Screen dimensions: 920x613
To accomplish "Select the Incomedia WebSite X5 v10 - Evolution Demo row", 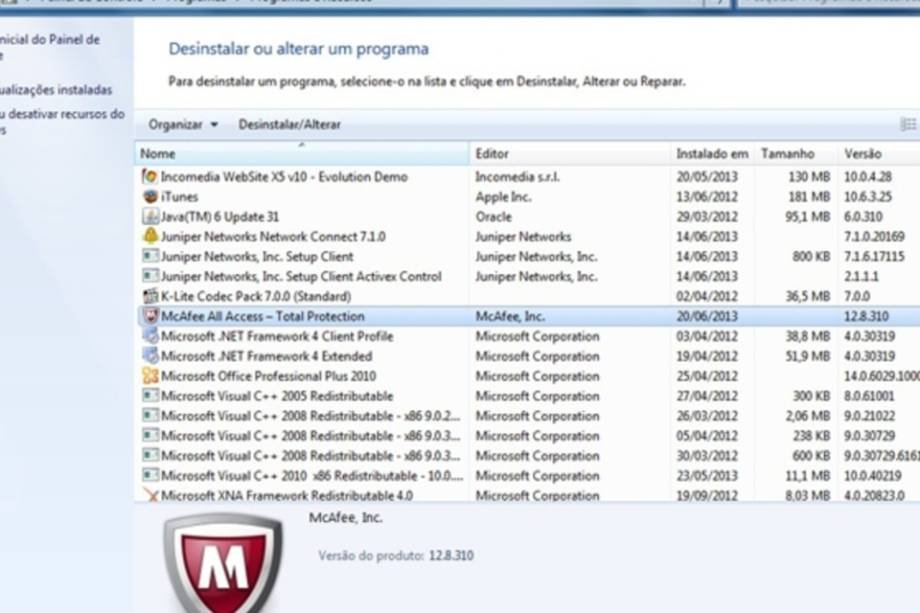I will [528, 177].
